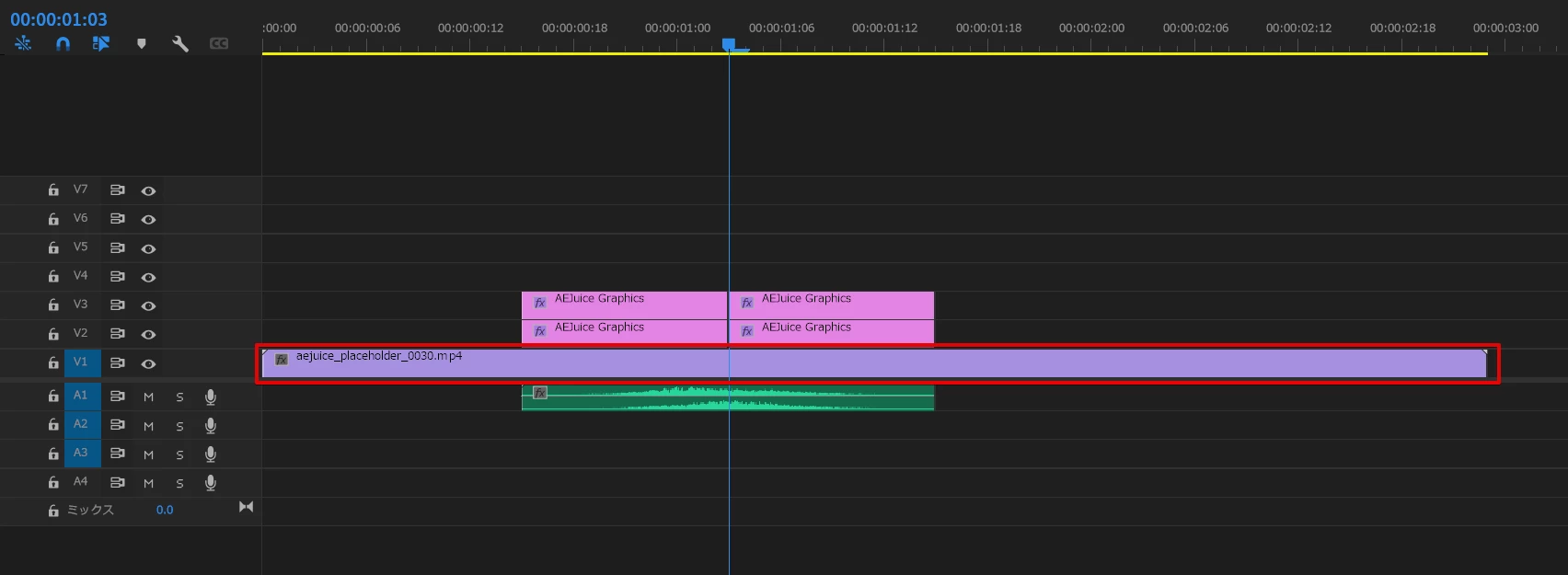Enable voice-over record on A1

(x=211, y=397)
